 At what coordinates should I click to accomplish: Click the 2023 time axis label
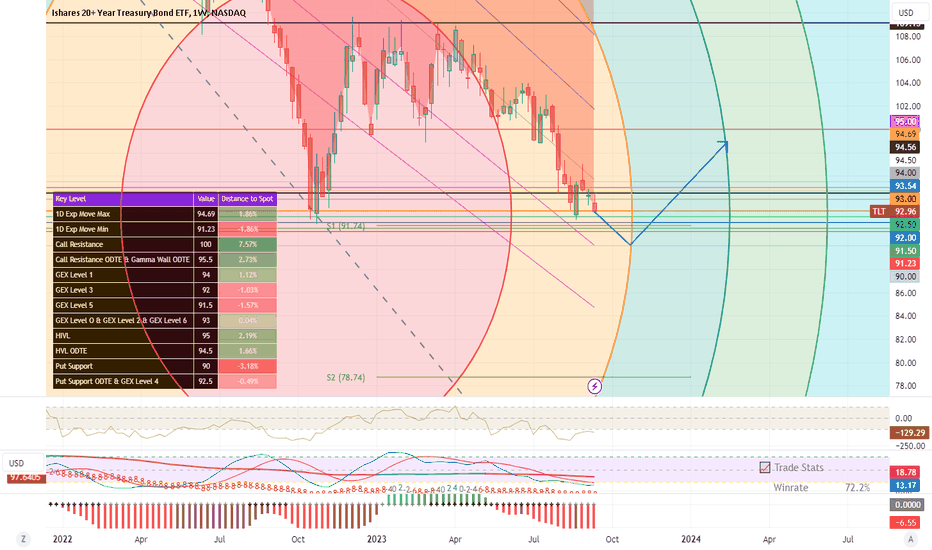tap(376, 539)
